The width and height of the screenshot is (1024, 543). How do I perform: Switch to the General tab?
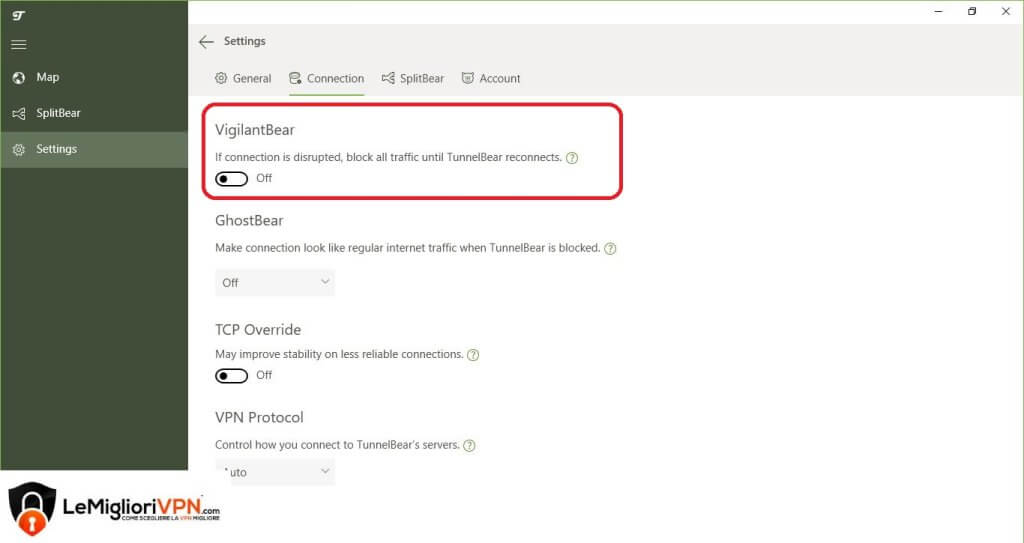243,78
